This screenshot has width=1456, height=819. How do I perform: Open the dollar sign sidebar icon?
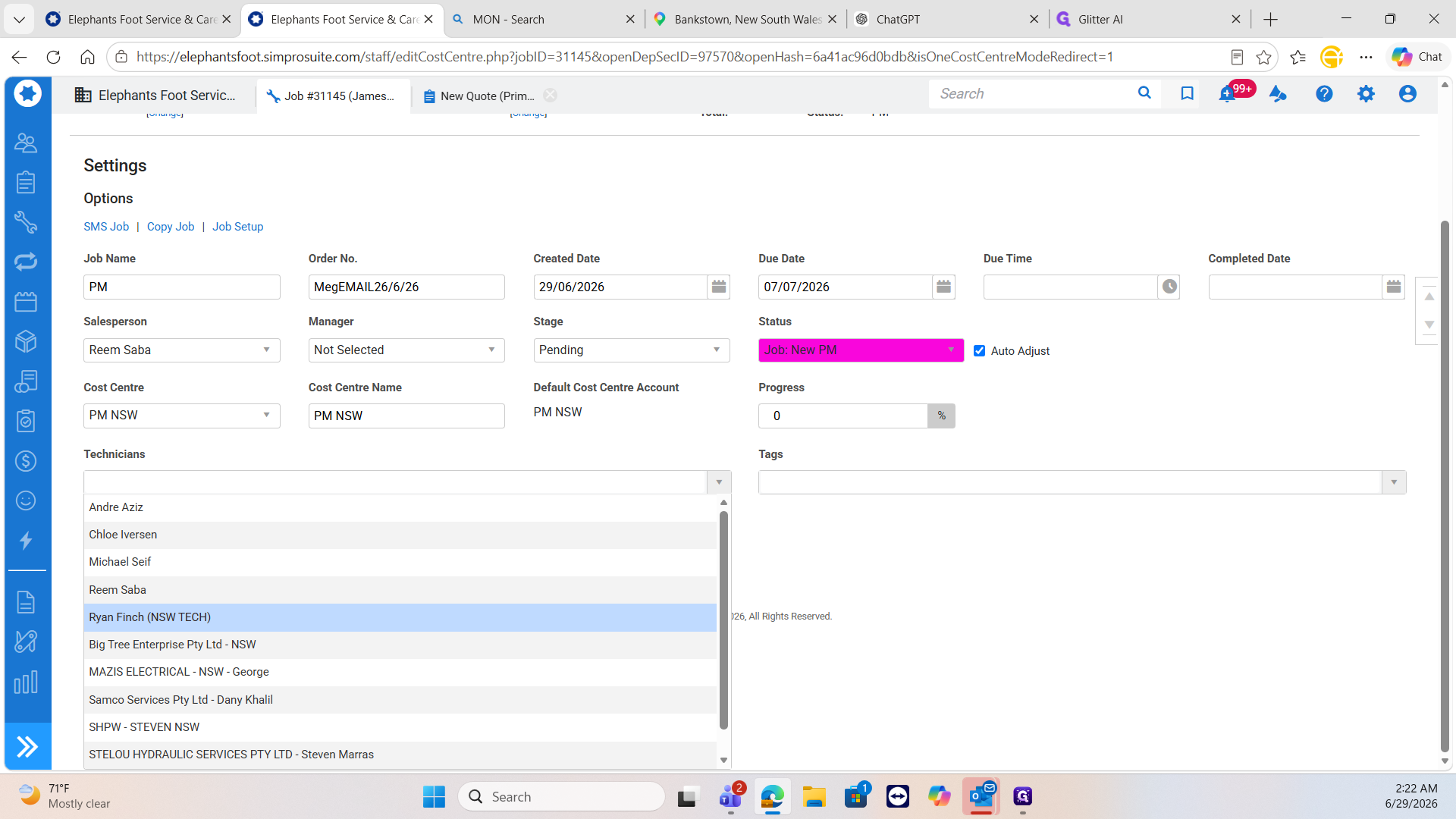click(26, 461)
